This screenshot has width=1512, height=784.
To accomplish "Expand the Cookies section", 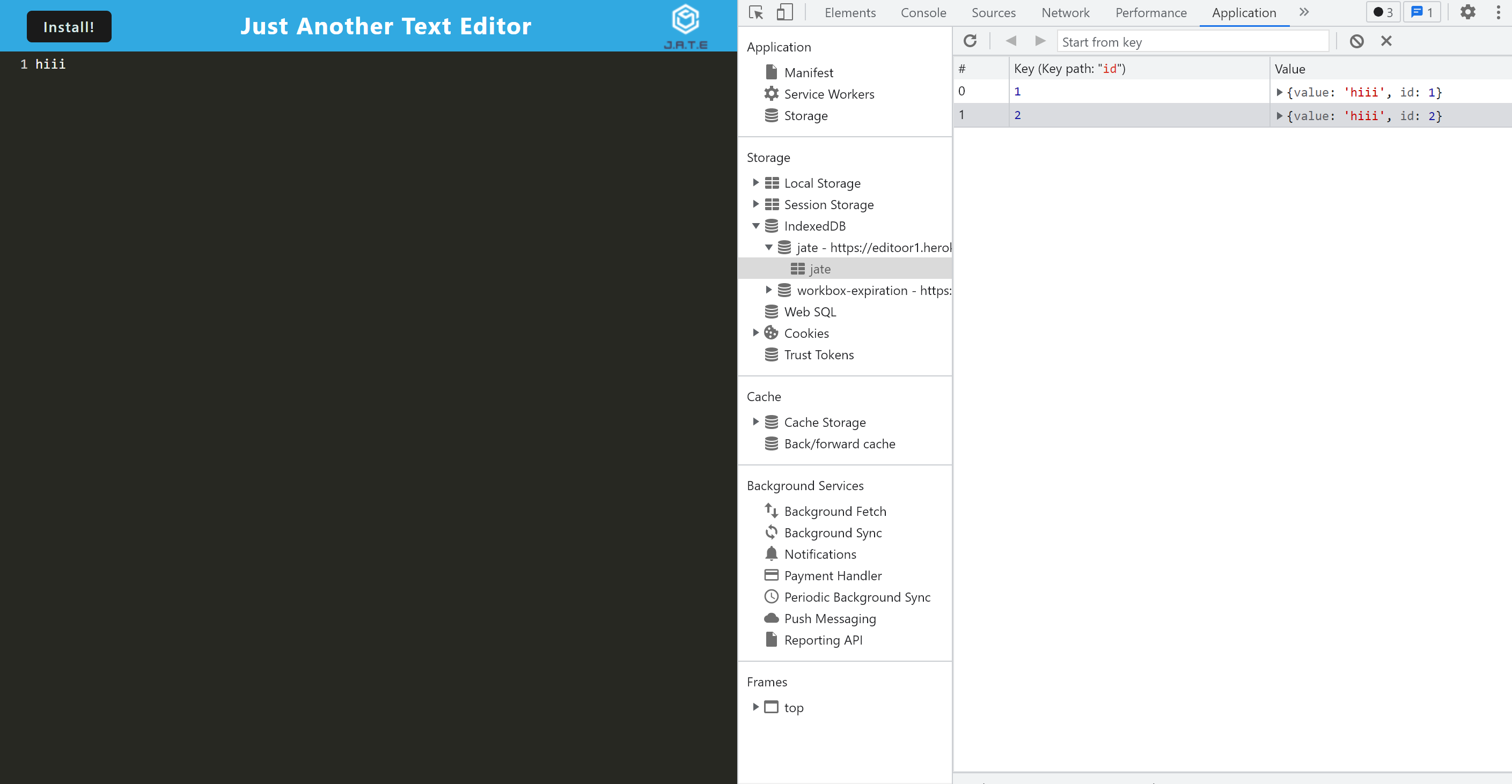I will click(756, 332).
